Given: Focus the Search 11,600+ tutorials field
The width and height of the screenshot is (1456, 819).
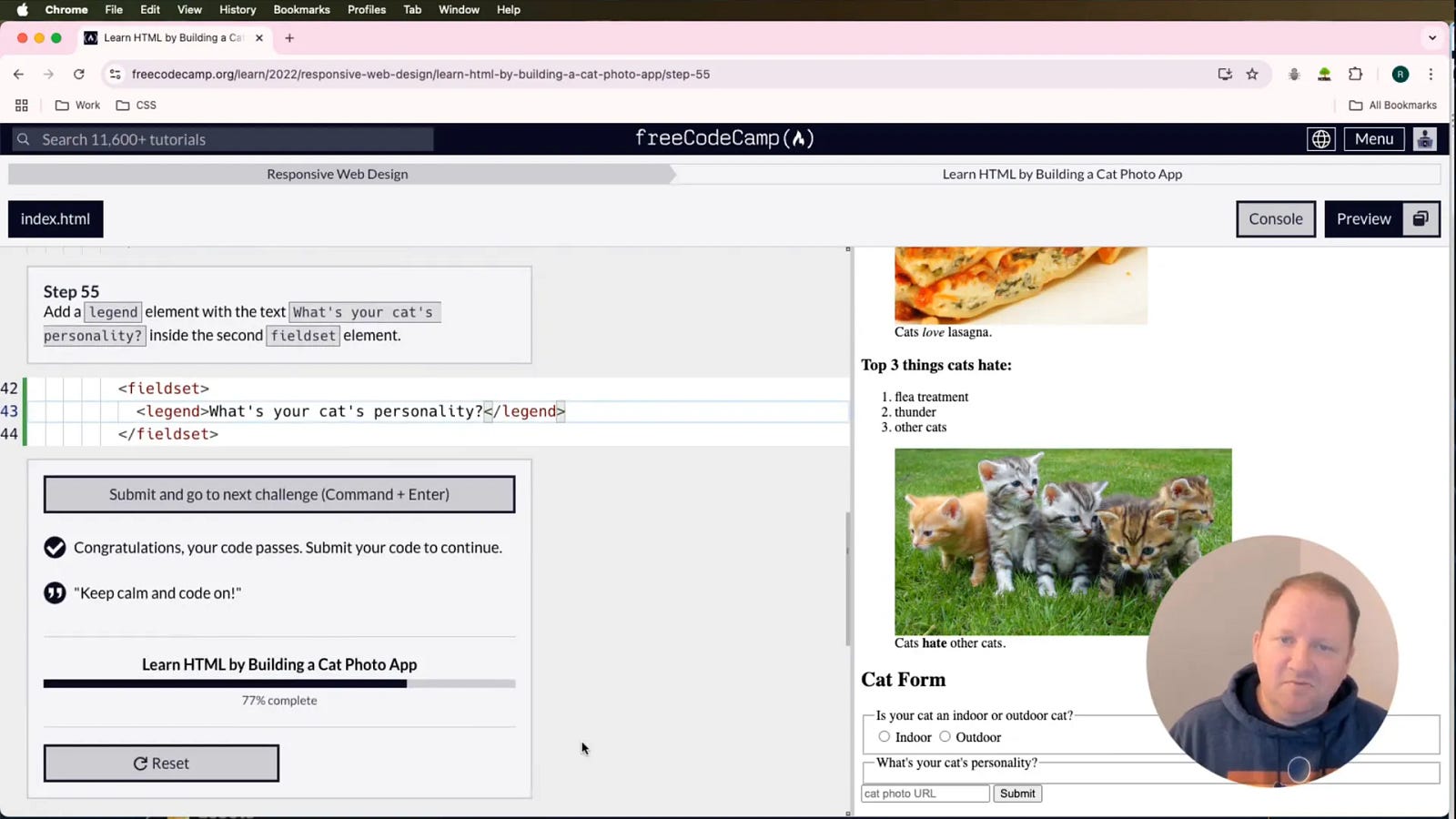Looking at the screenshot, I should point(223,139).
